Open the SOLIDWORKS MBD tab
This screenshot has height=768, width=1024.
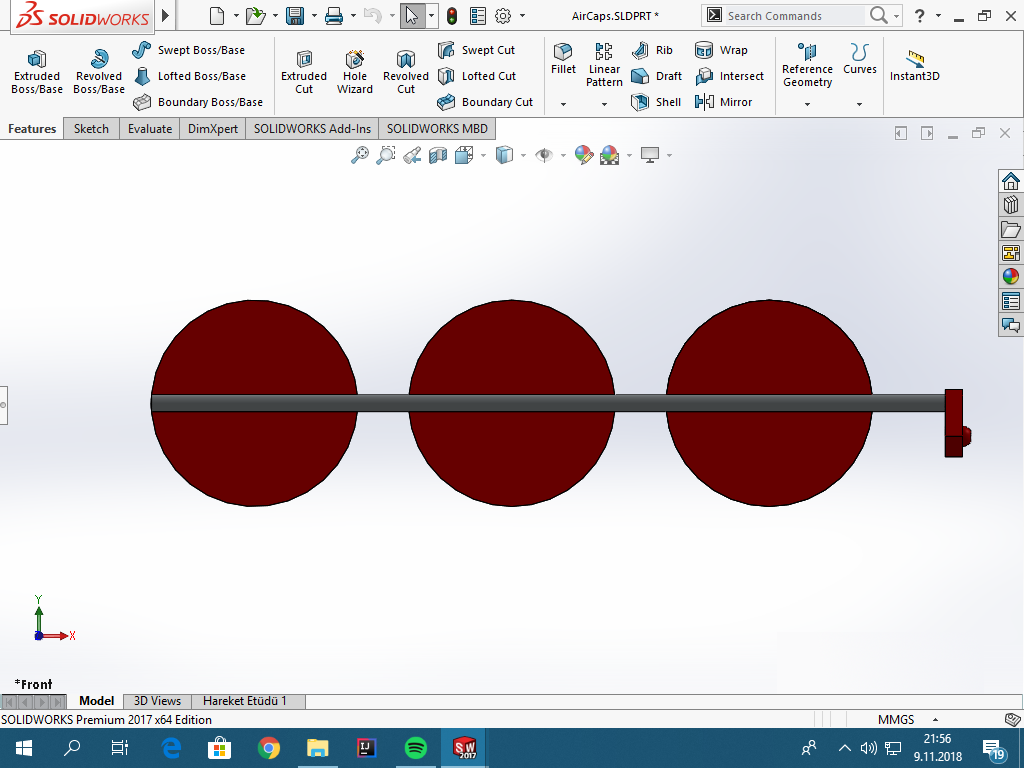437,129
